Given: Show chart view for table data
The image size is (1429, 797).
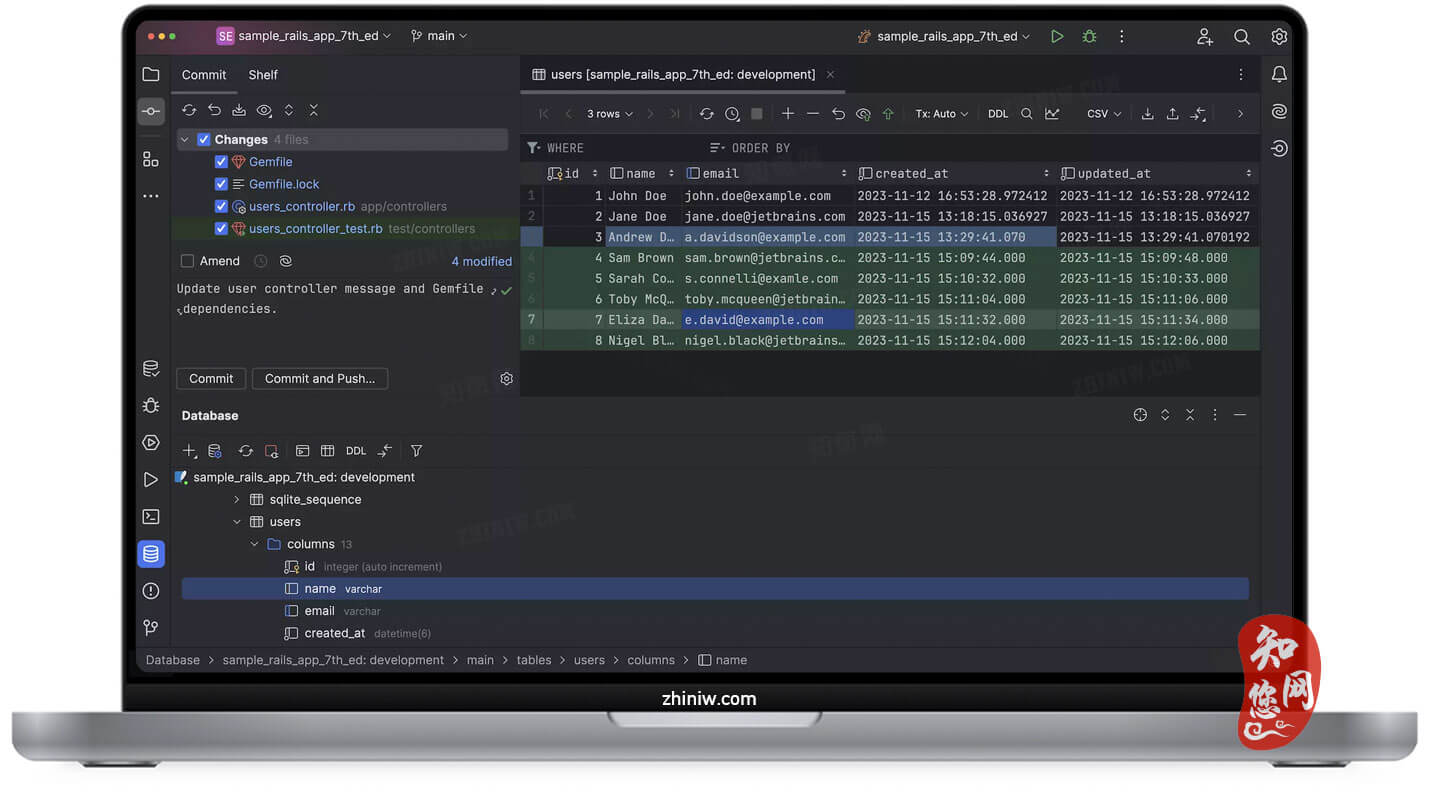Looking at the screenshot, I should click(x=1052, y=114).
